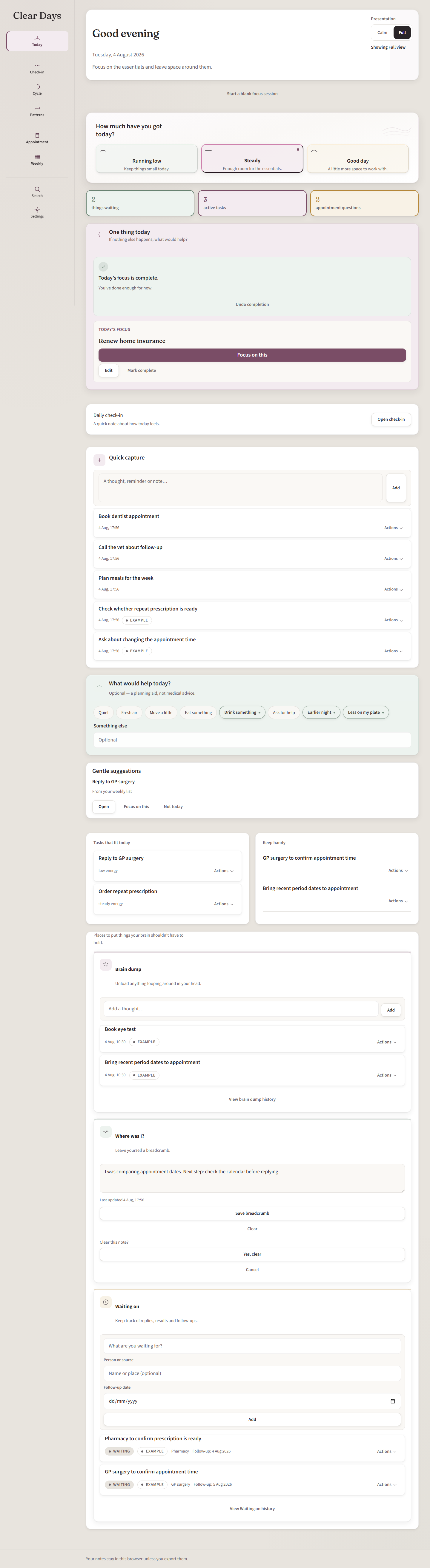Deselect the Drink something chip
Viewport: 430px width, 1568px height.
click(x=242, y=712)
